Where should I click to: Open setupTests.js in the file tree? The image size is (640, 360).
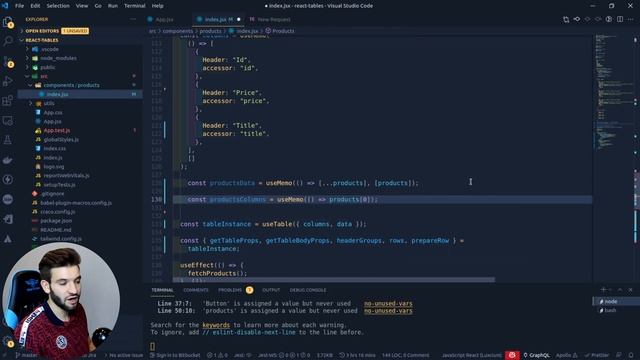coord(59,184)
